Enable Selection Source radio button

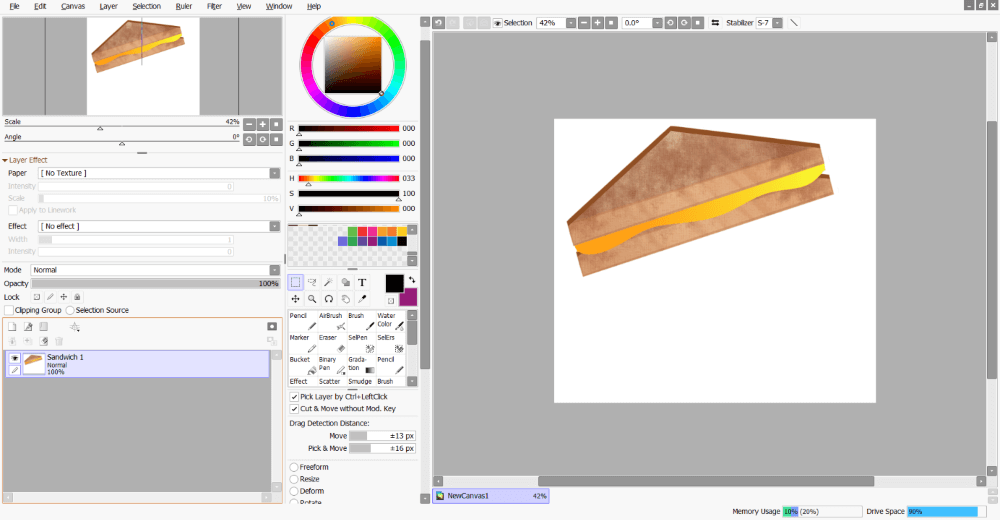pos(70,310)
